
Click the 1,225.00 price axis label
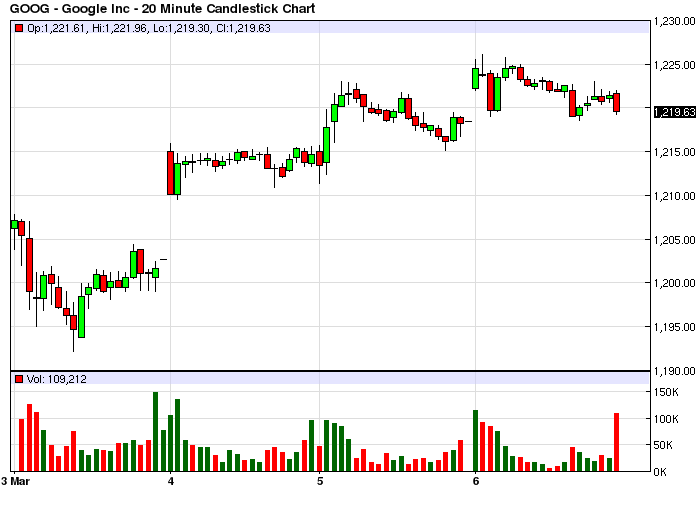(675, 65)
